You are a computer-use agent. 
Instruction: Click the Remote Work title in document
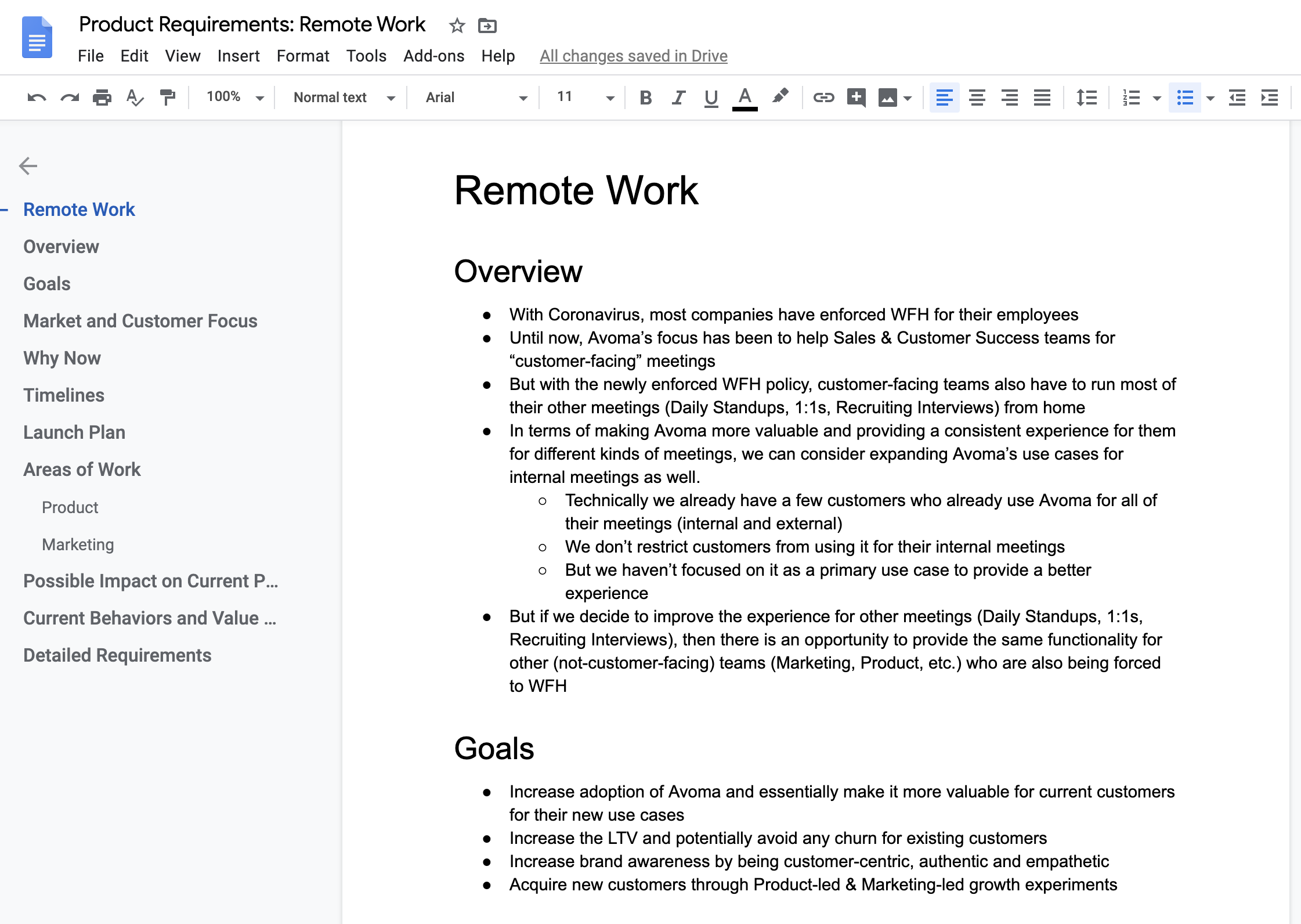point(576,190)
